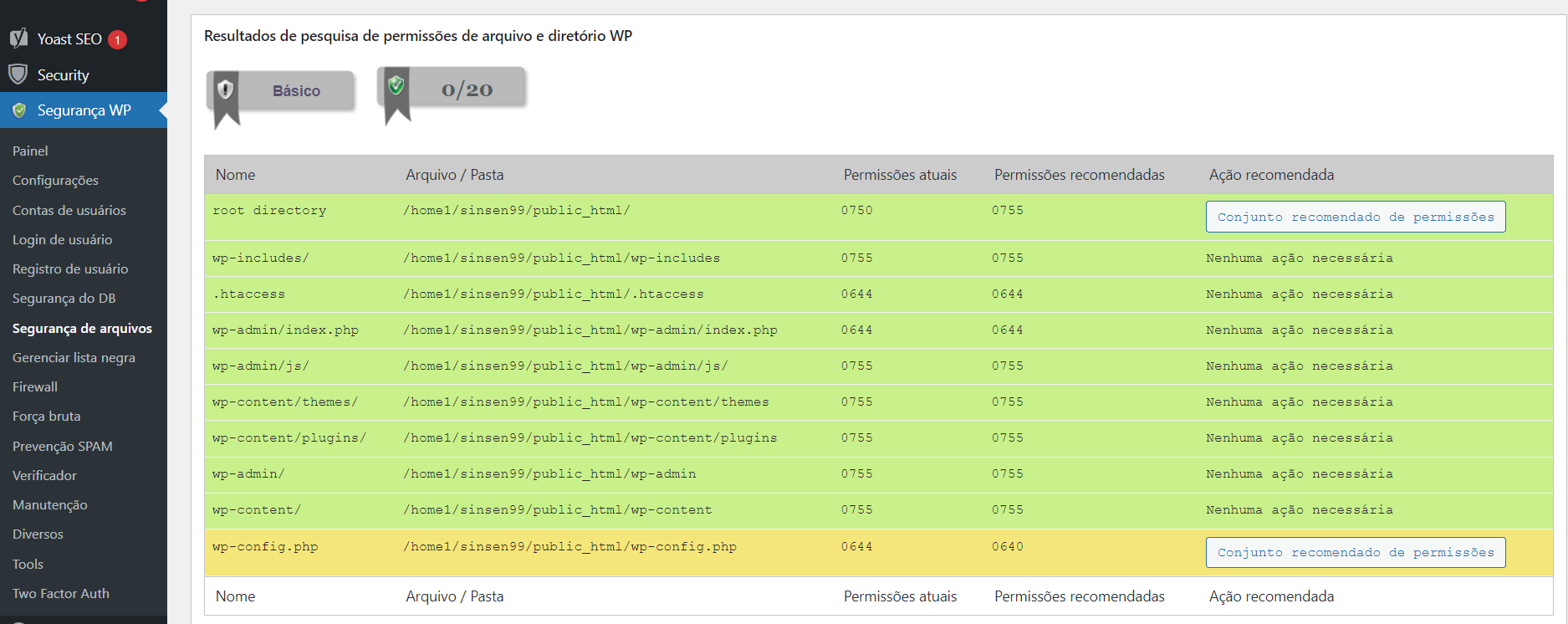Click 'Nenhuma ação necessária' in wp-content/ row
Image resolution: width=1568 pixels, height=624 pixels.
(1300, 509)
